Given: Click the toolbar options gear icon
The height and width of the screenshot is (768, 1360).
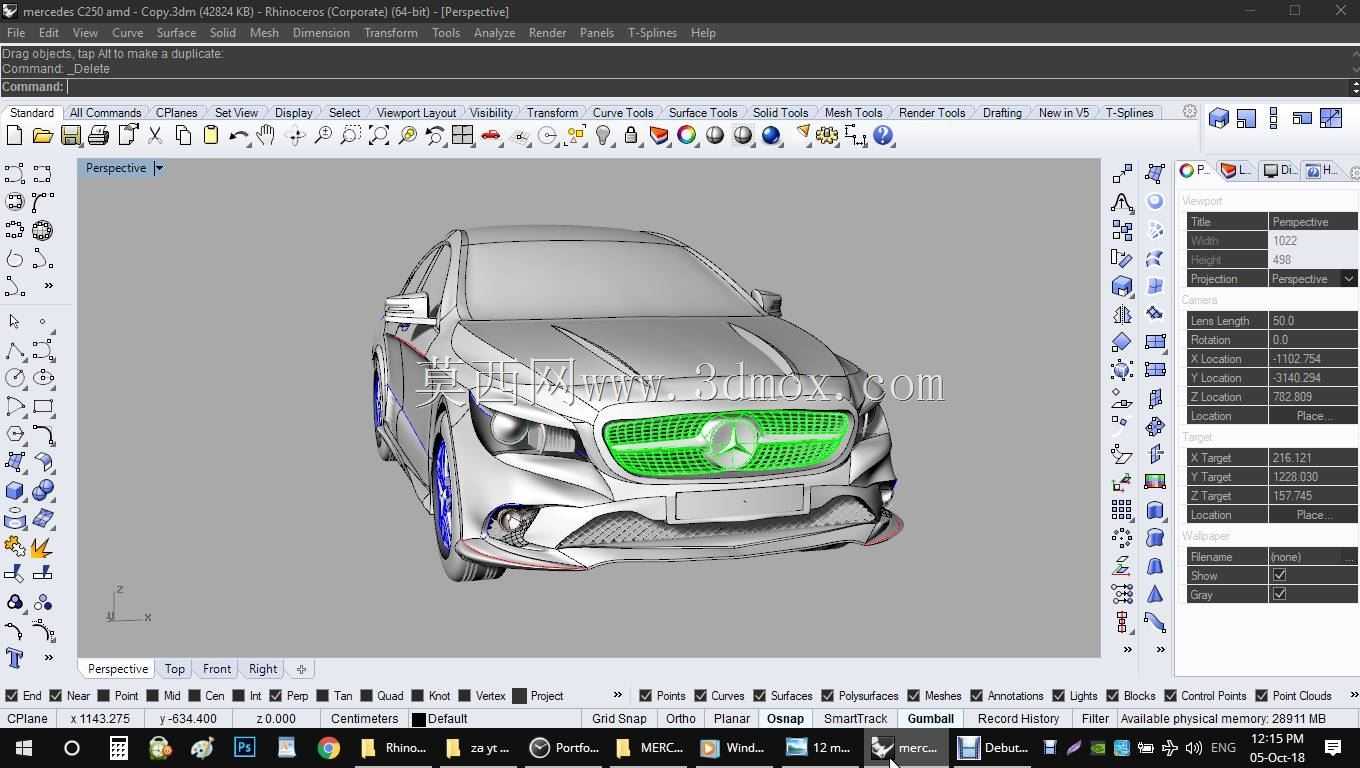Looking at the screenshot, I should (x=1189, y=112).
